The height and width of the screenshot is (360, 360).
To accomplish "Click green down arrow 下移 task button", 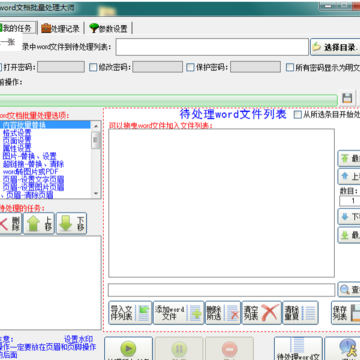I will tap(71, 223).
